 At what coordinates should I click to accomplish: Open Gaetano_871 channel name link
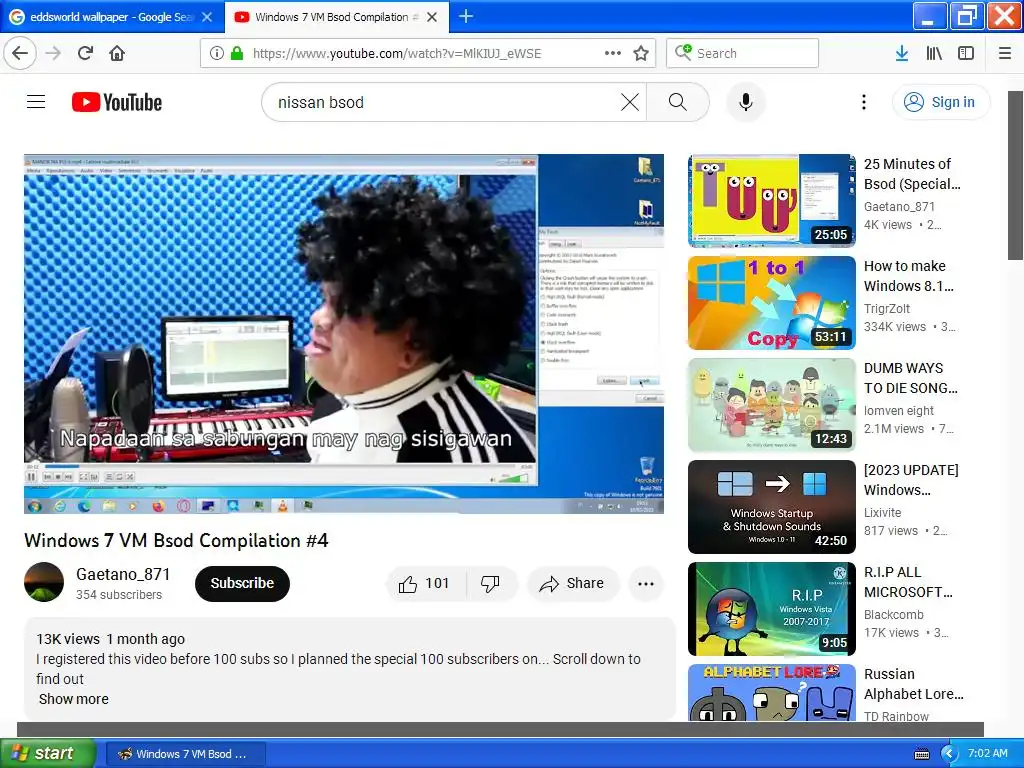click(x=123, y=574)
